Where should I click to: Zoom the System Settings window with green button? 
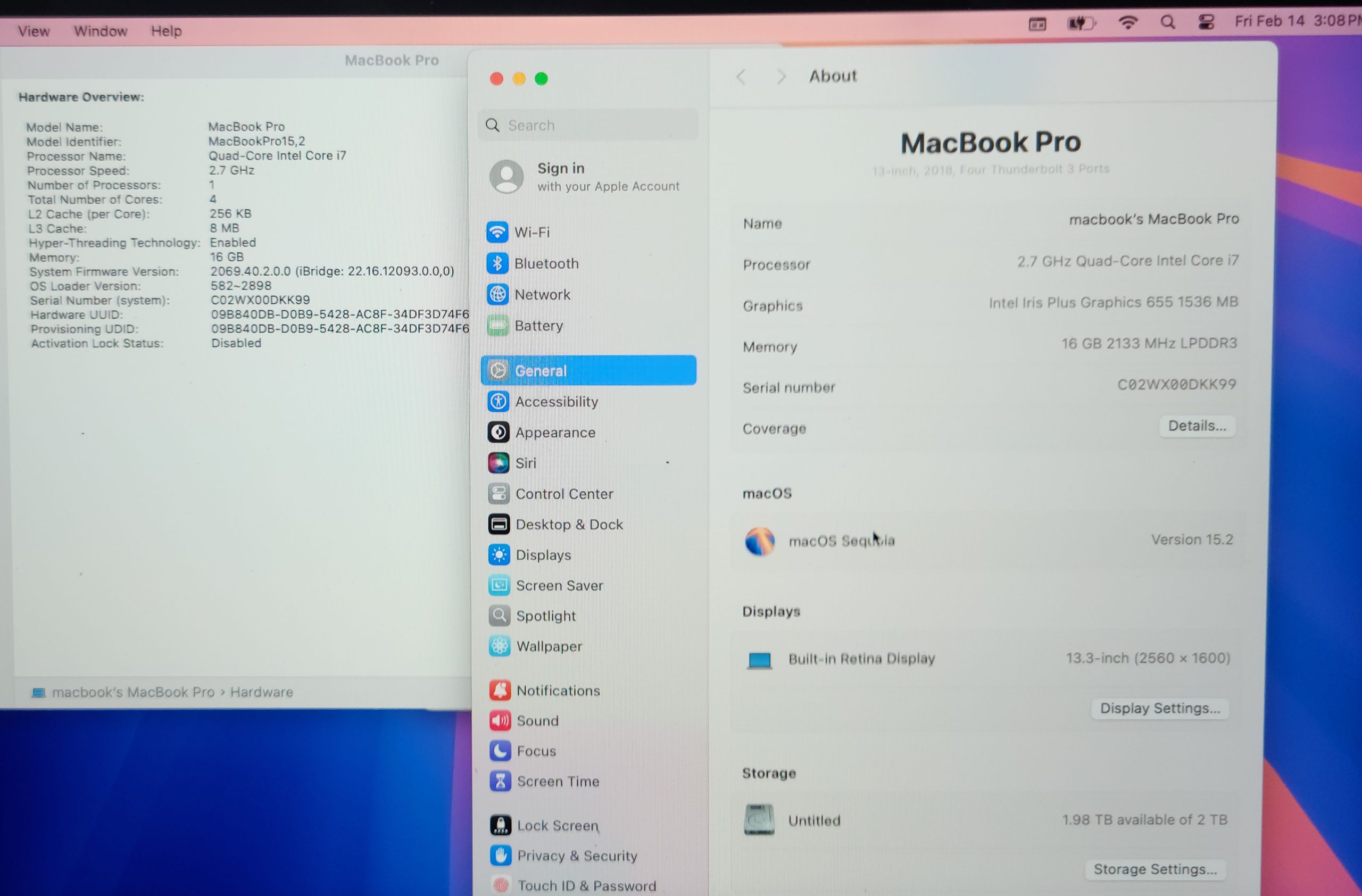pos(542,78)
